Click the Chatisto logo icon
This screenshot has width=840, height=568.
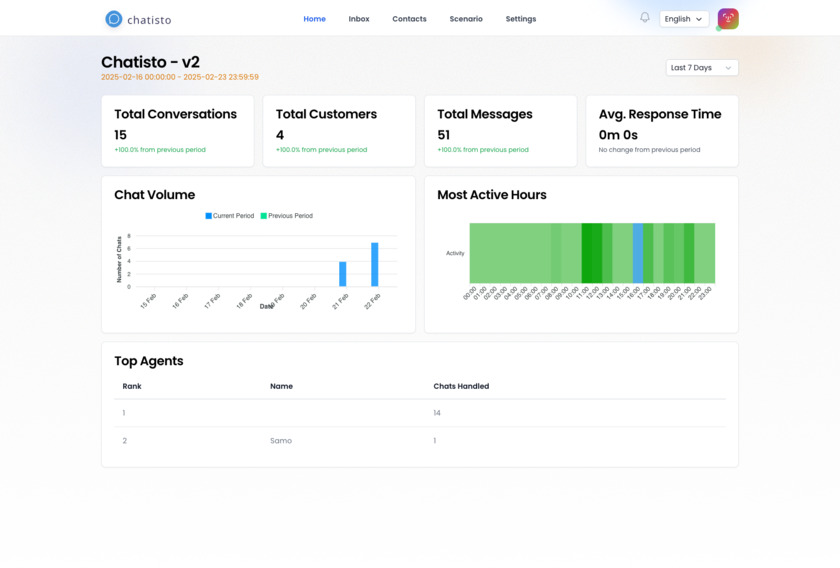[114, 19]
